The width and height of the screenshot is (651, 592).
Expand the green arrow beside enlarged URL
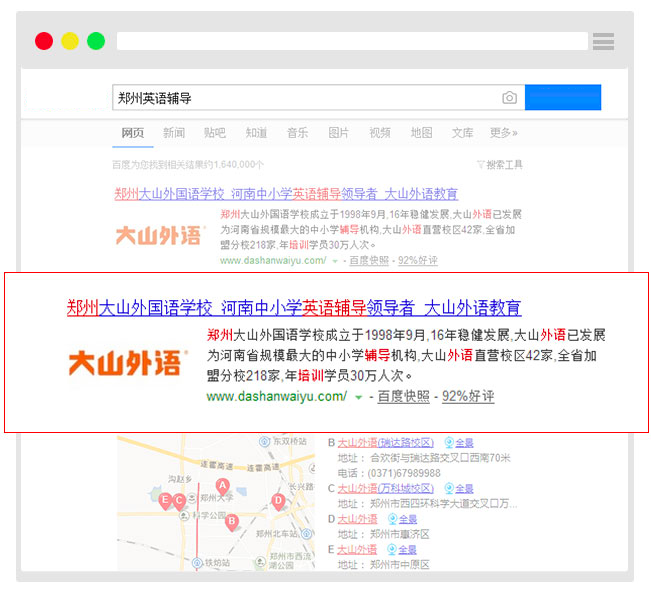(x=358, y=398)
